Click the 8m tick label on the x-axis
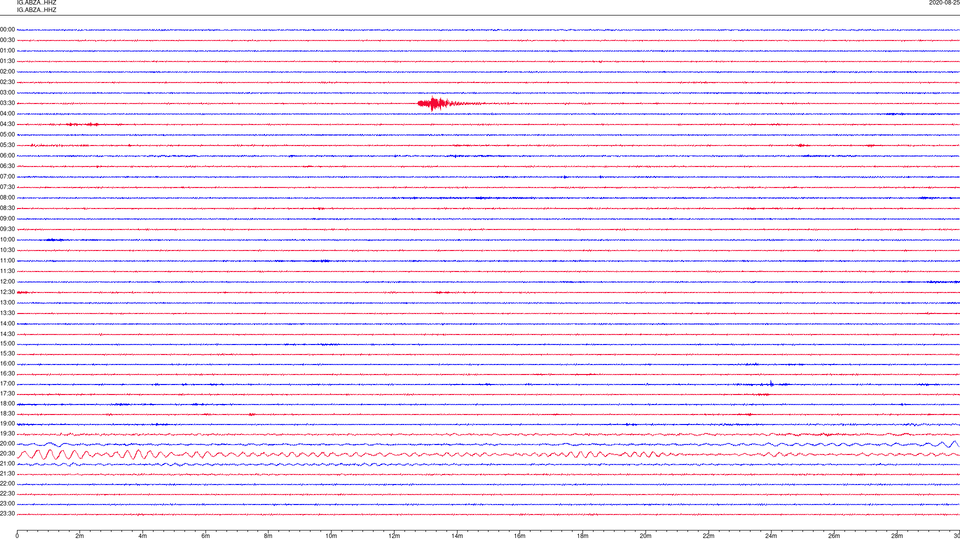 [268, 536]
